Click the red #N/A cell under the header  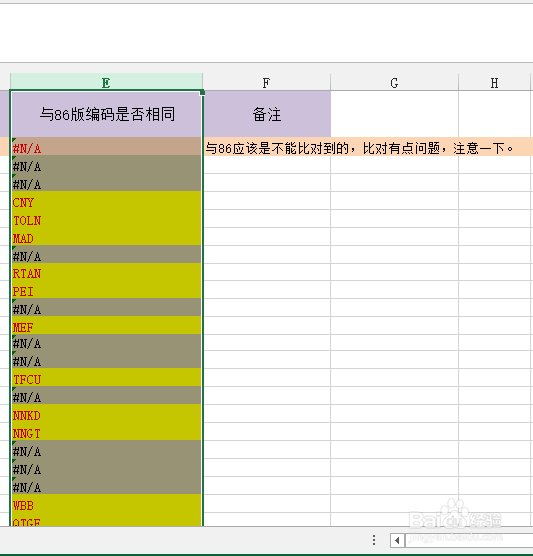106,146
